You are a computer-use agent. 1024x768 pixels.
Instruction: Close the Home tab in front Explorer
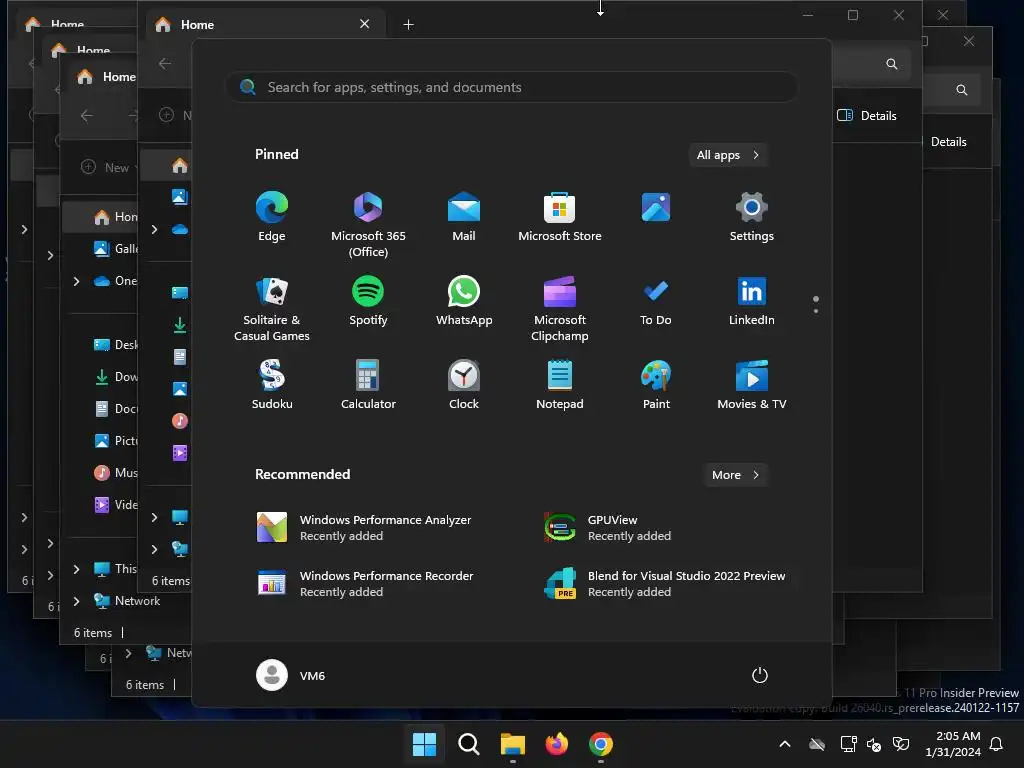point(364,24)
